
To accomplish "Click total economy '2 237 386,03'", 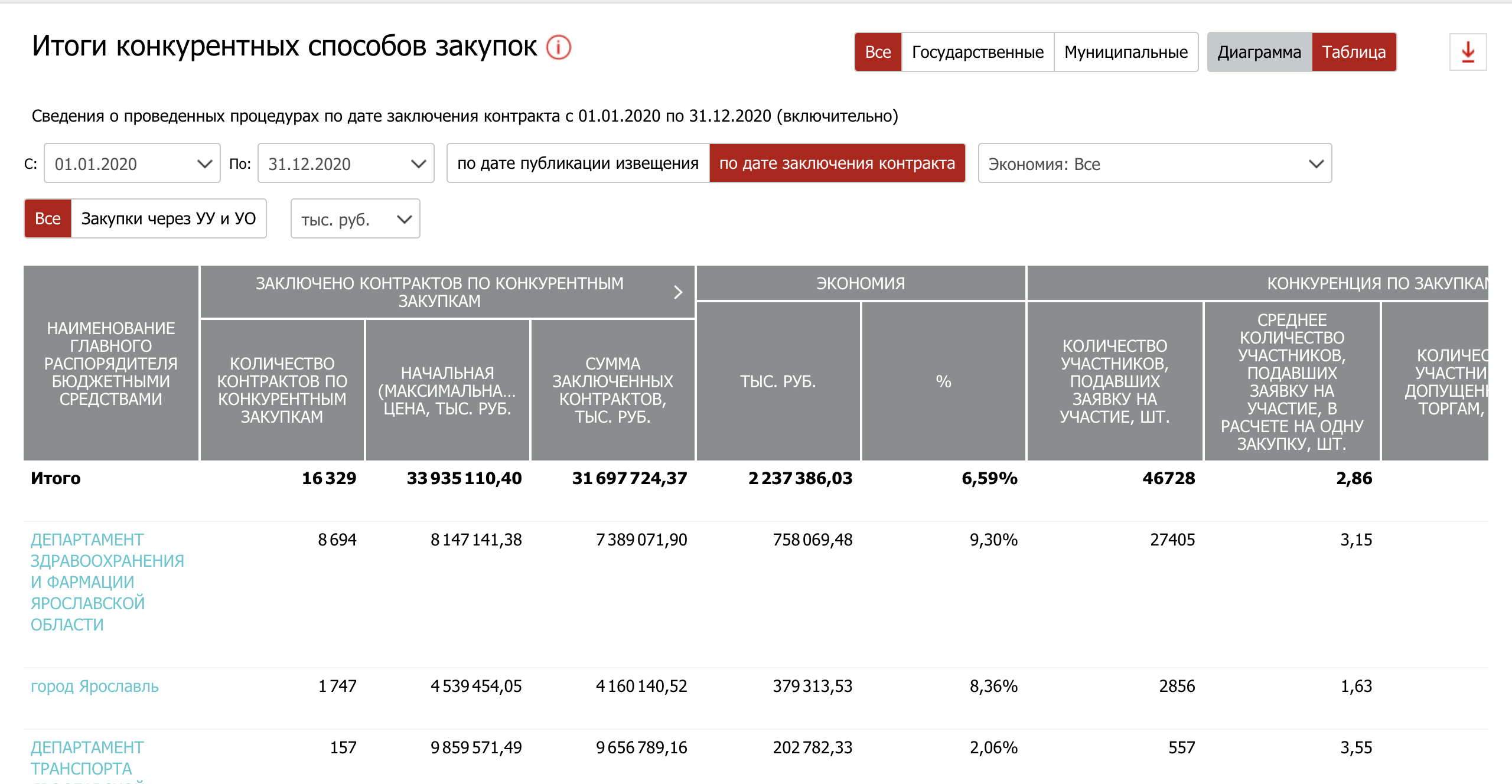I will [x=800, y=478].
